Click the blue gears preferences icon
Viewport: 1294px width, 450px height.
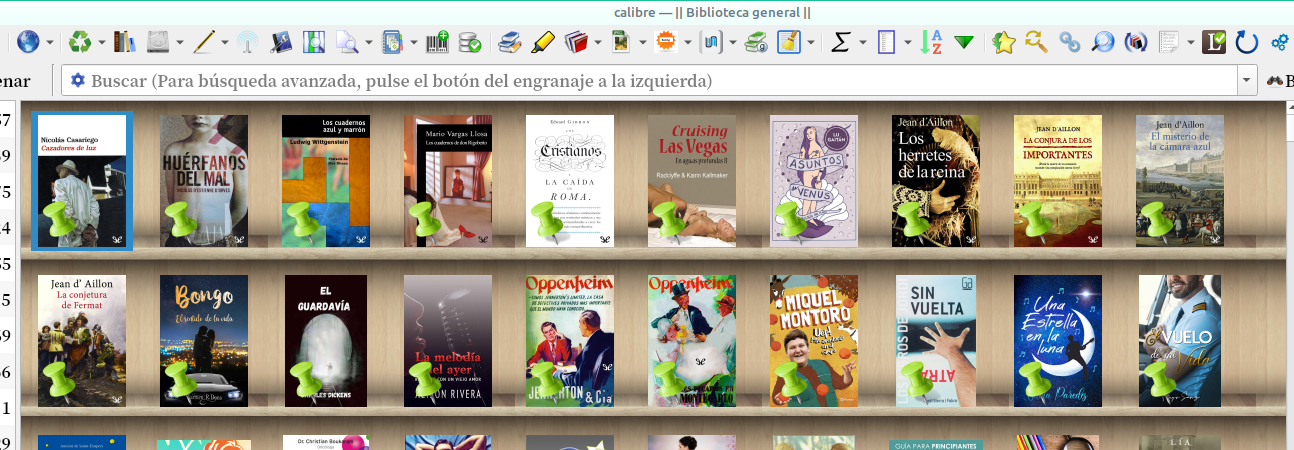[x=1279, y=42]
